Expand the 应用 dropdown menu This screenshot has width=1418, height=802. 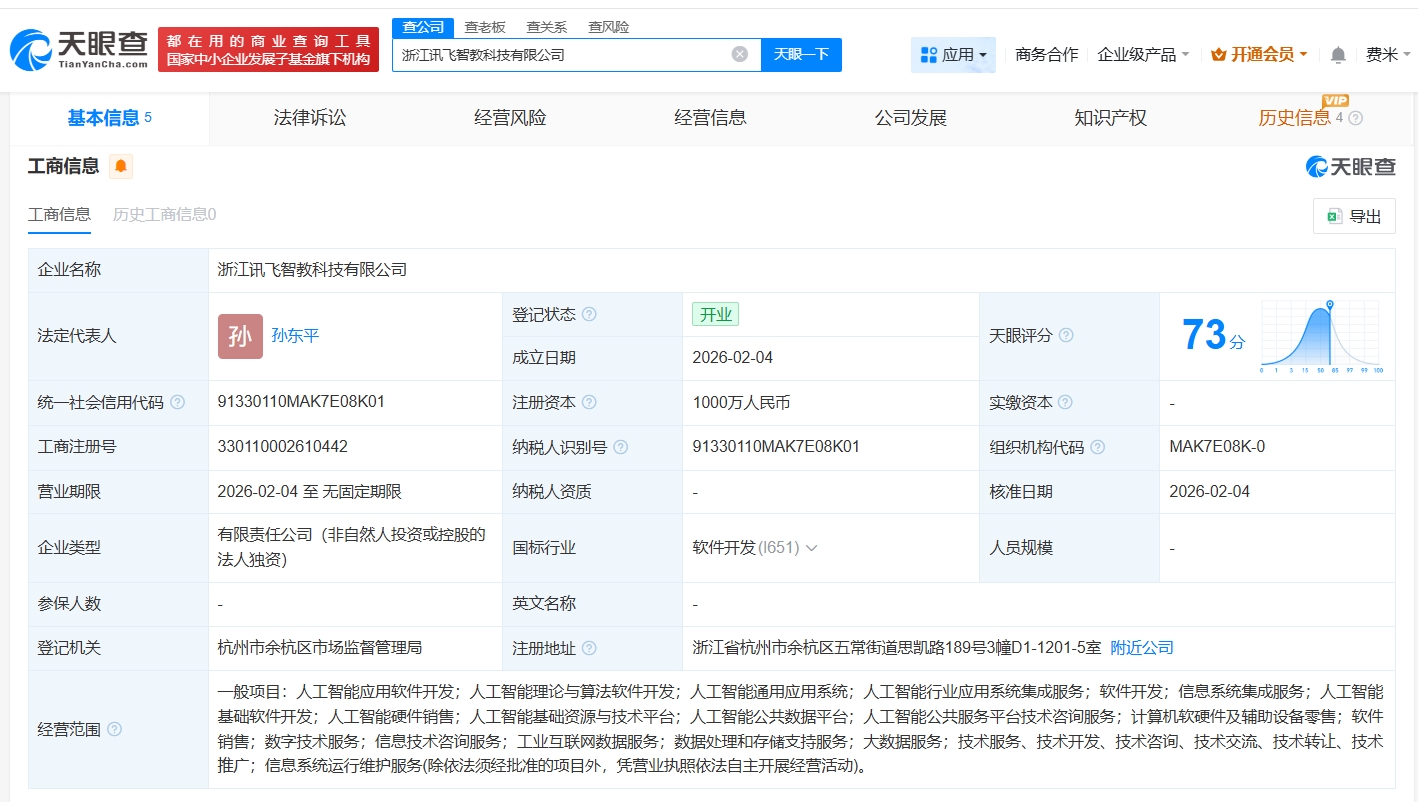953,55
